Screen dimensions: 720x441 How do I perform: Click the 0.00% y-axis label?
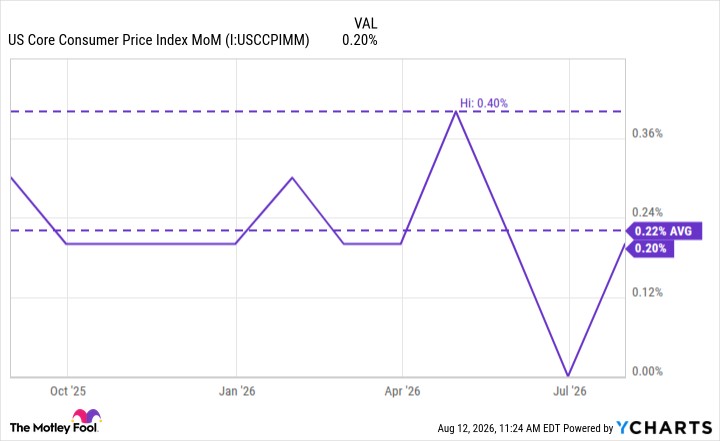click(647, 371)
